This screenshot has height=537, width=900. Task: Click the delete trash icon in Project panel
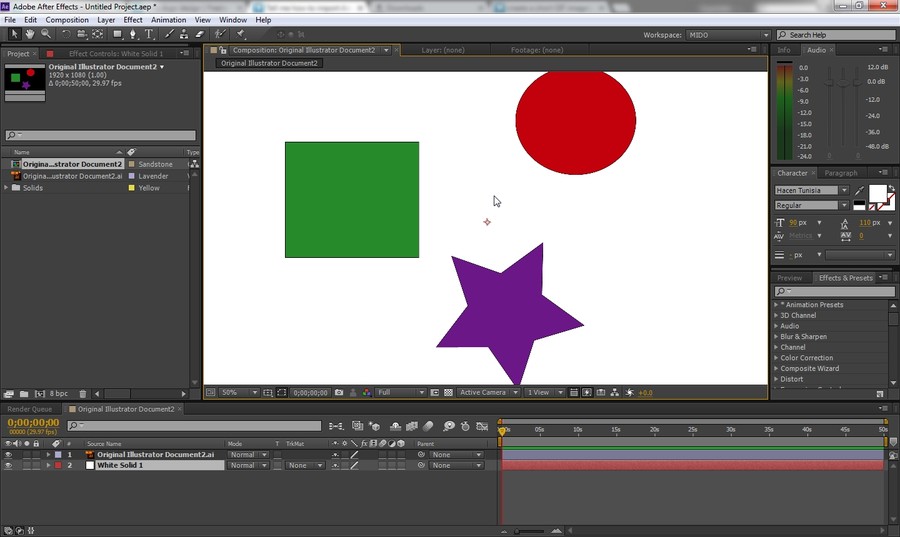[83, 394]
